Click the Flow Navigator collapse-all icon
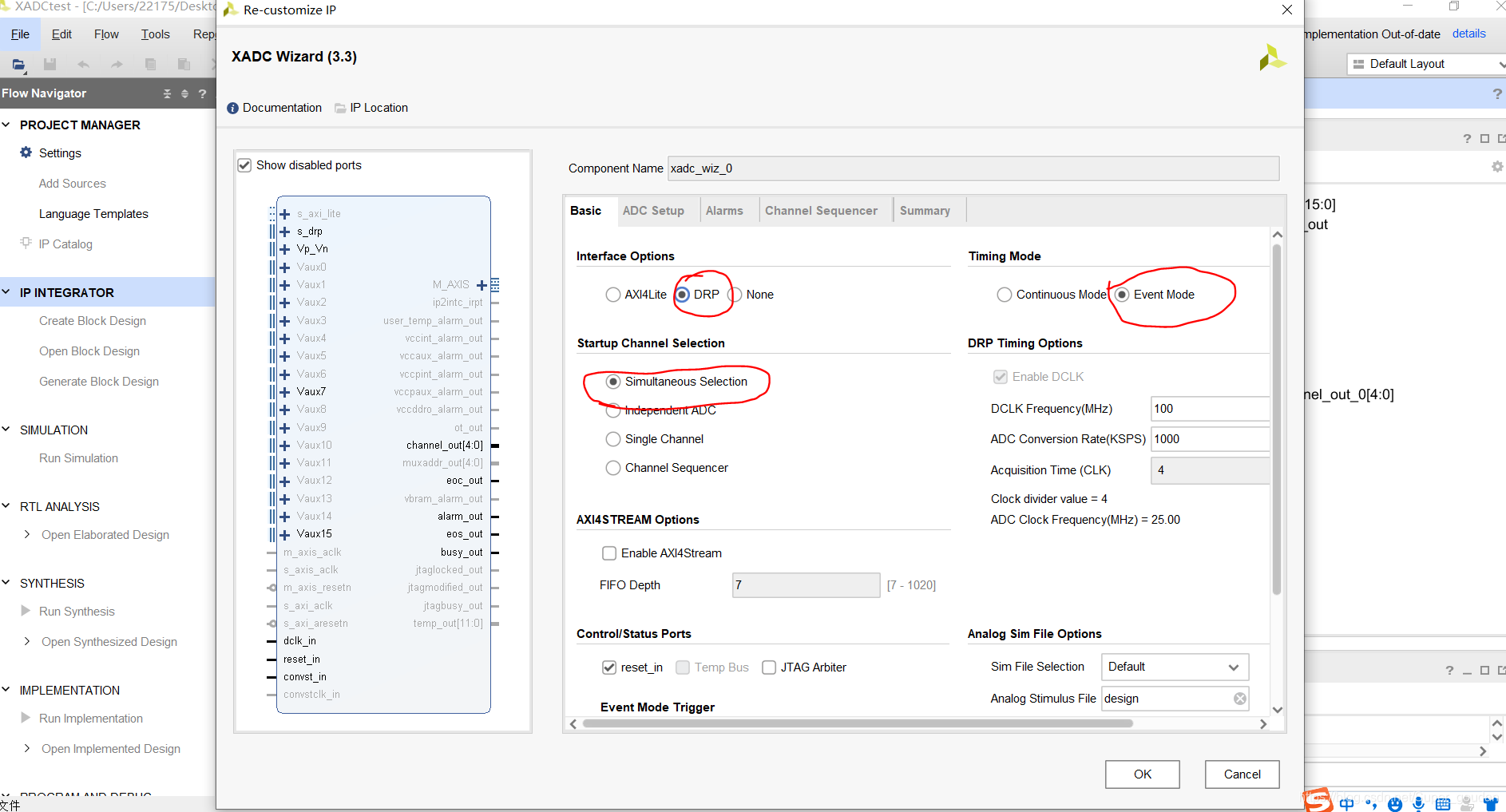Viewport: 1506px width, 812px height. pyautogui.click(x=167, y=93)
